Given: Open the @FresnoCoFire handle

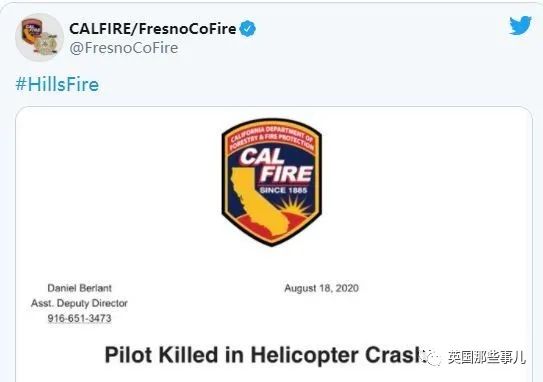Looking at the screenshot, I should click(x=124, y=48).
